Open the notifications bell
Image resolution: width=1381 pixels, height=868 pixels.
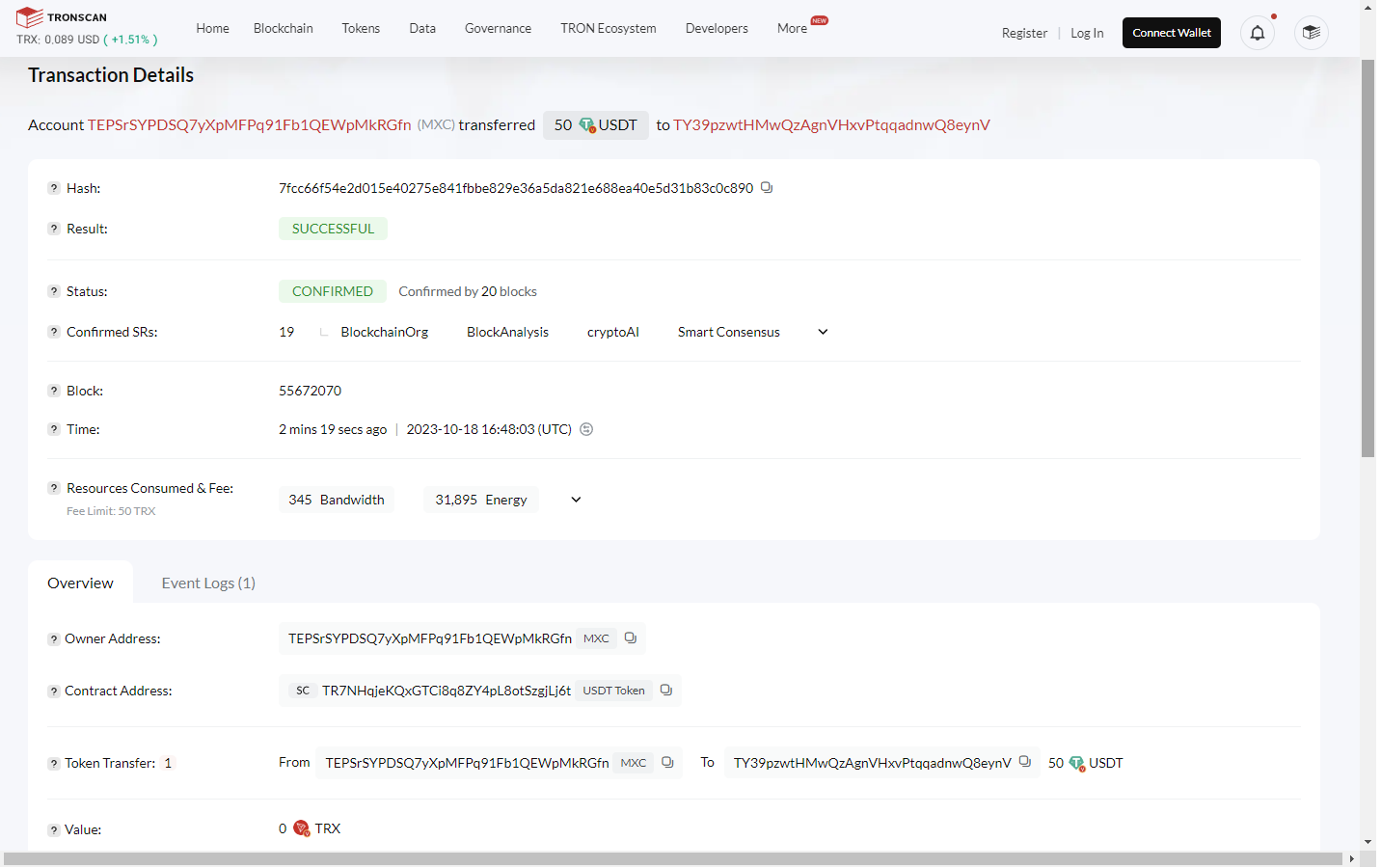click(x=1258, y=33)
